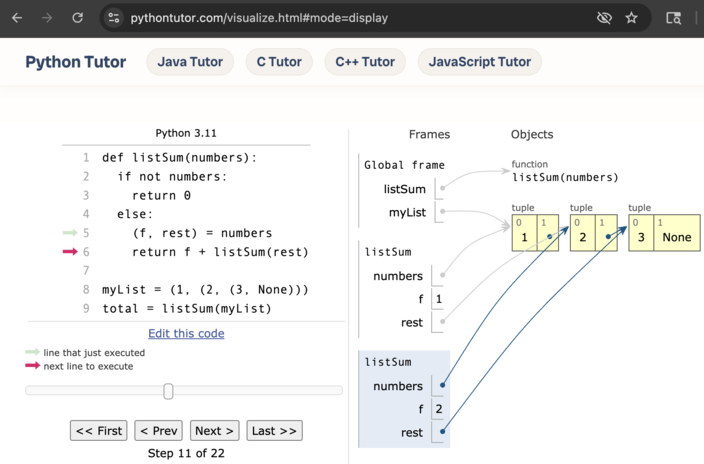Click the Global frame label

(404, 165)
